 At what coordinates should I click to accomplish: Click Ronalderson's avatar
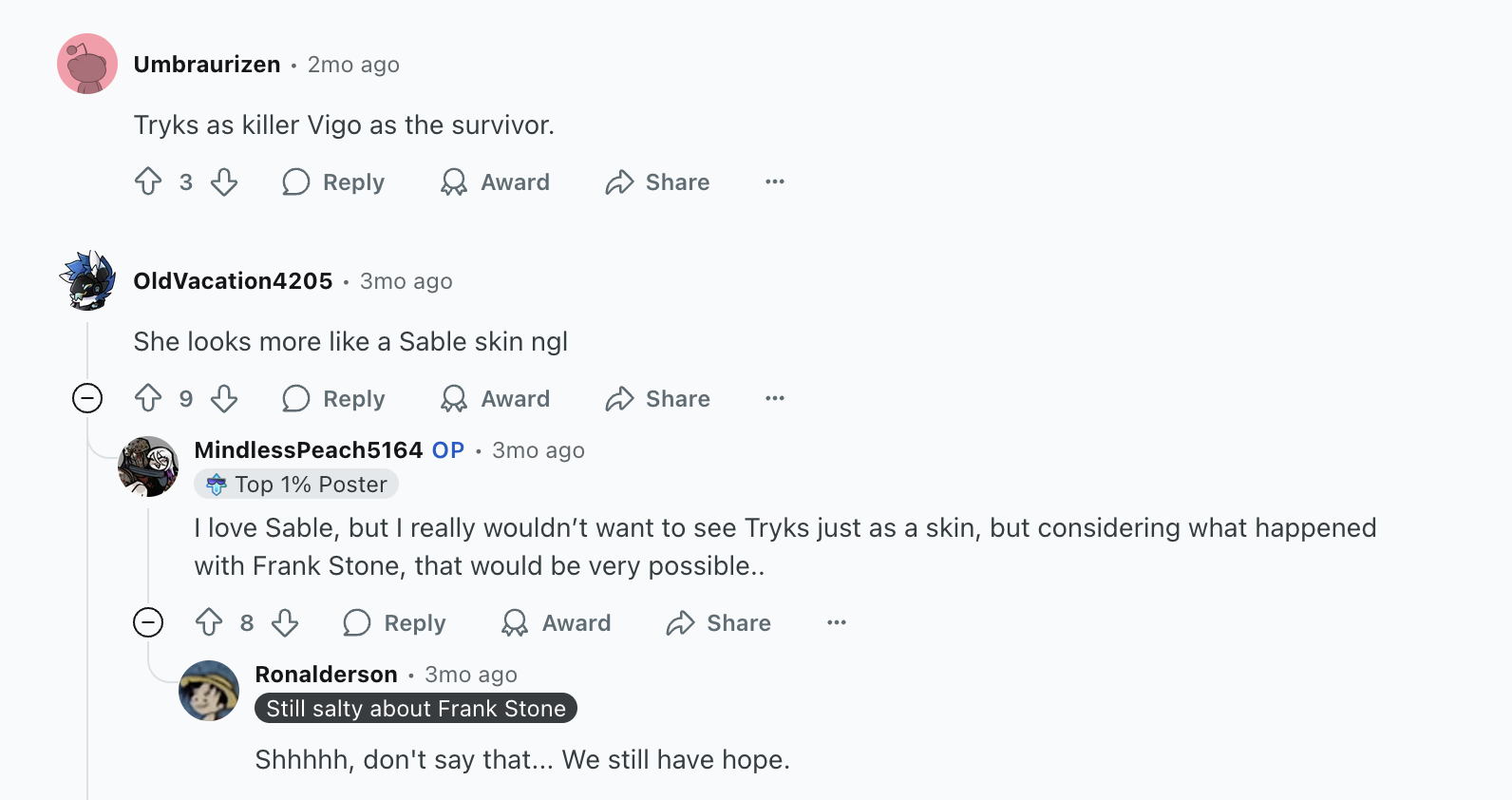(208, 691)
